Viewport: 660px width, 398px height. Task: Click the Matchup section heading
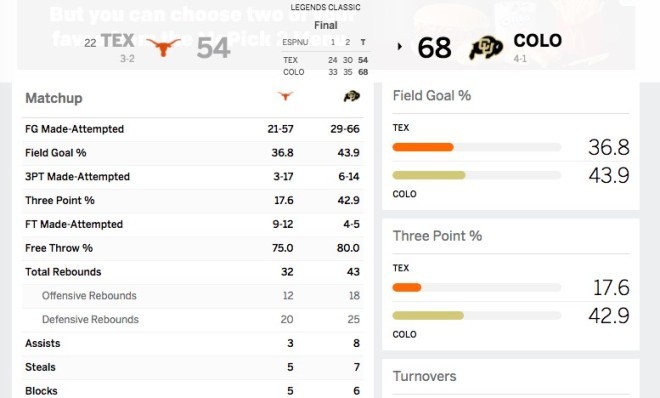point(54,98)
